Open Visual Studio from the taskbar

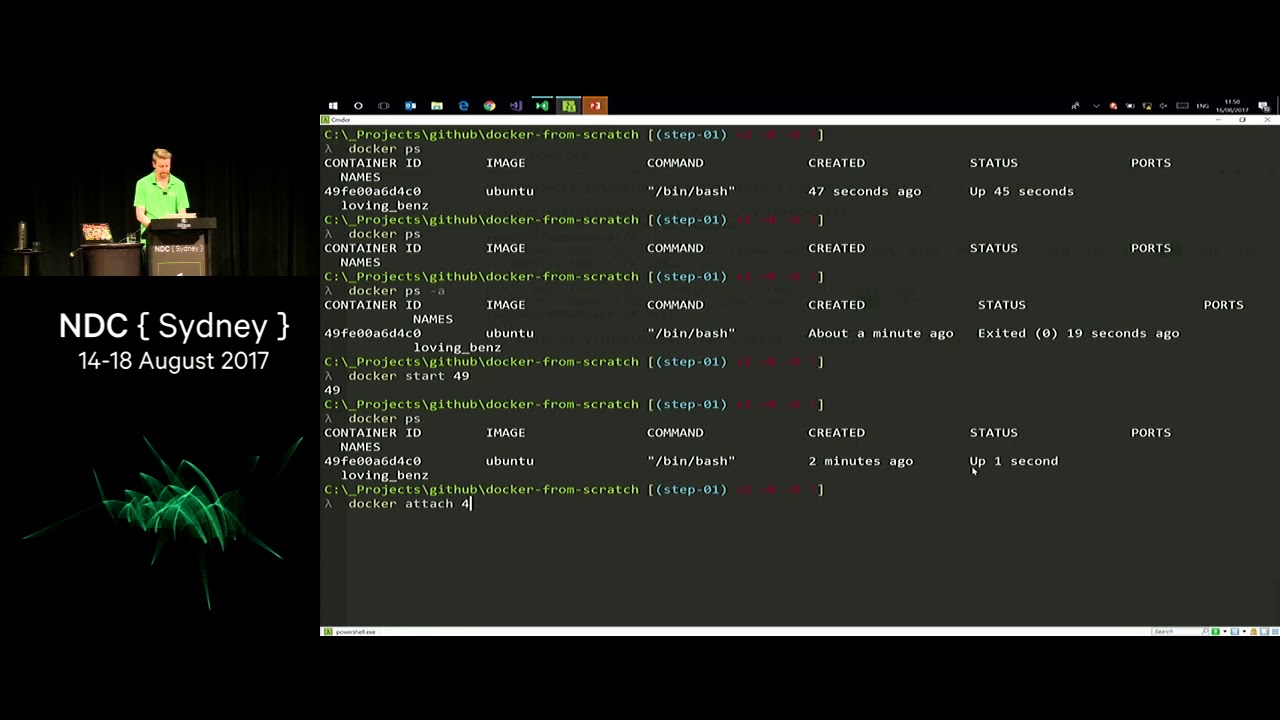(x=515, y=105)
